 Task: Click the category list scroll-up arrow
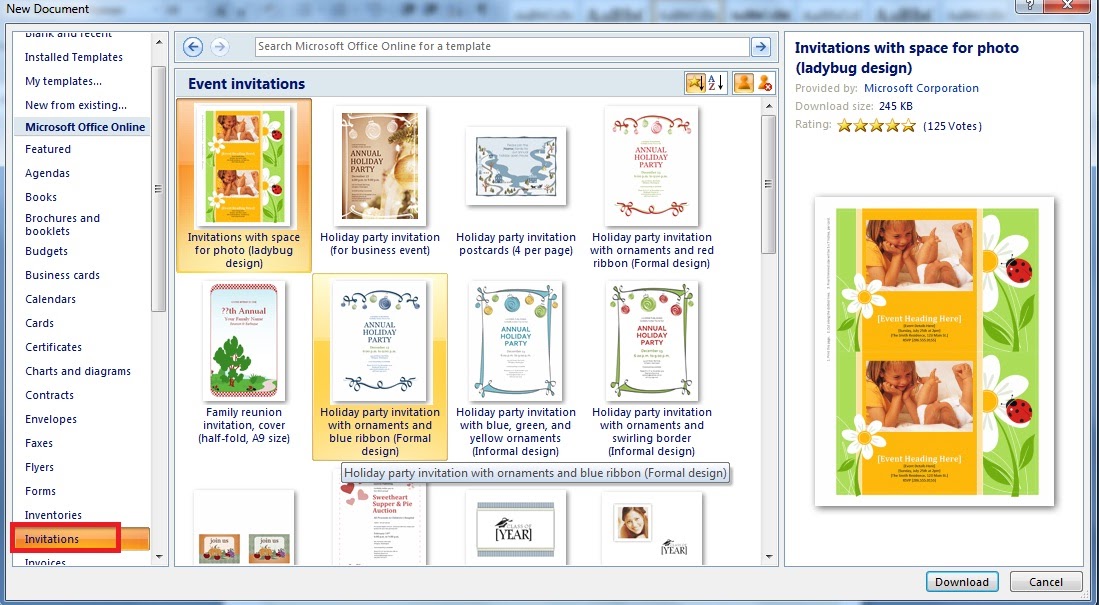coord(158,42)
